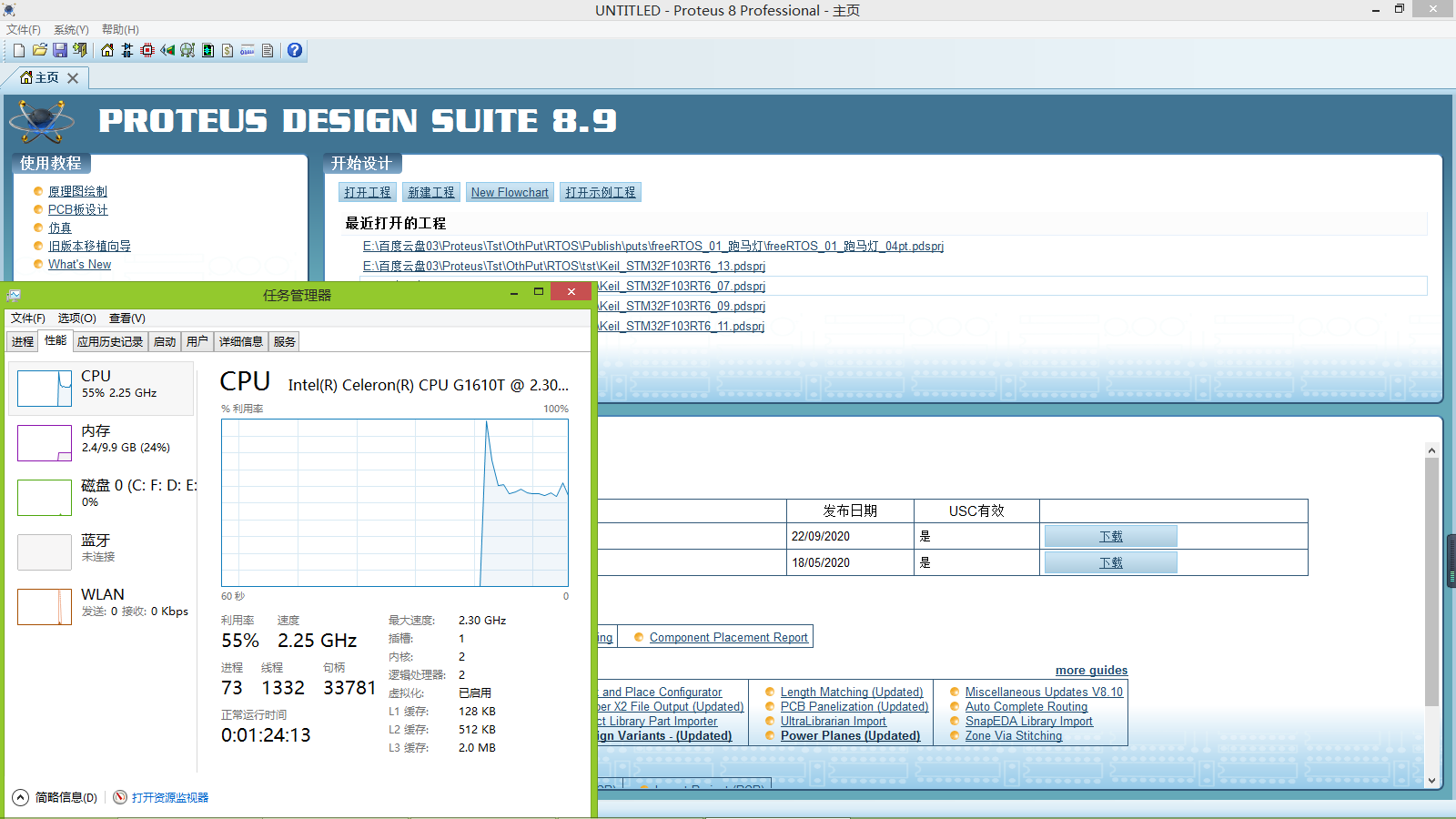1456x819 pixels.
Task: Open recent project freeRTOS_01_跑马灯_04pt.pdsprj
Action: pyautogui.click(x=653, y=246)
